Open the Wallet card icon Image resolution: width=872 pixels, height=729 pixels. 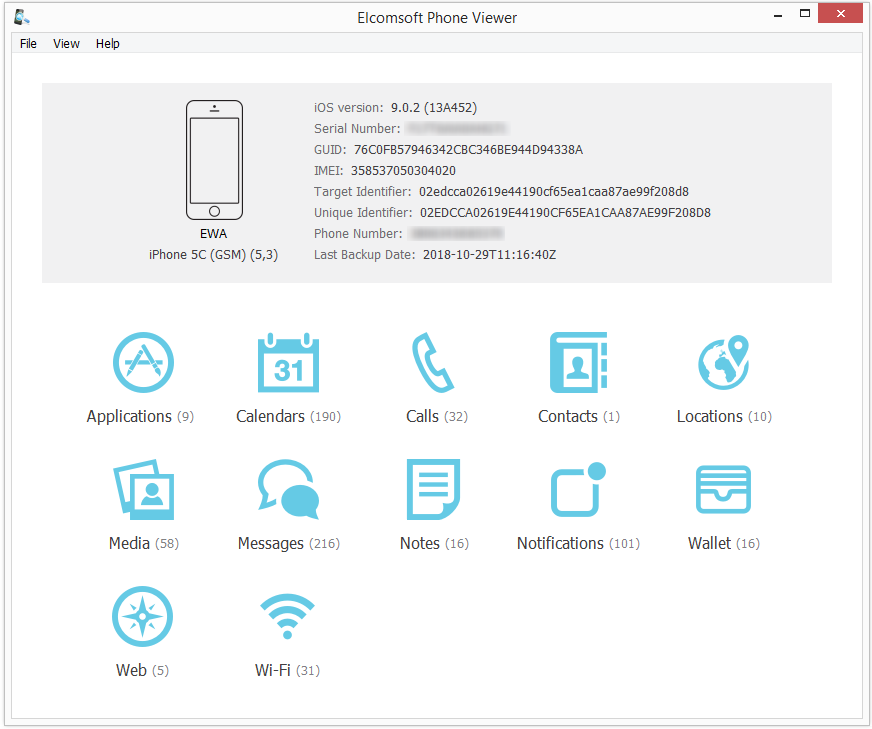pos(724,489)
